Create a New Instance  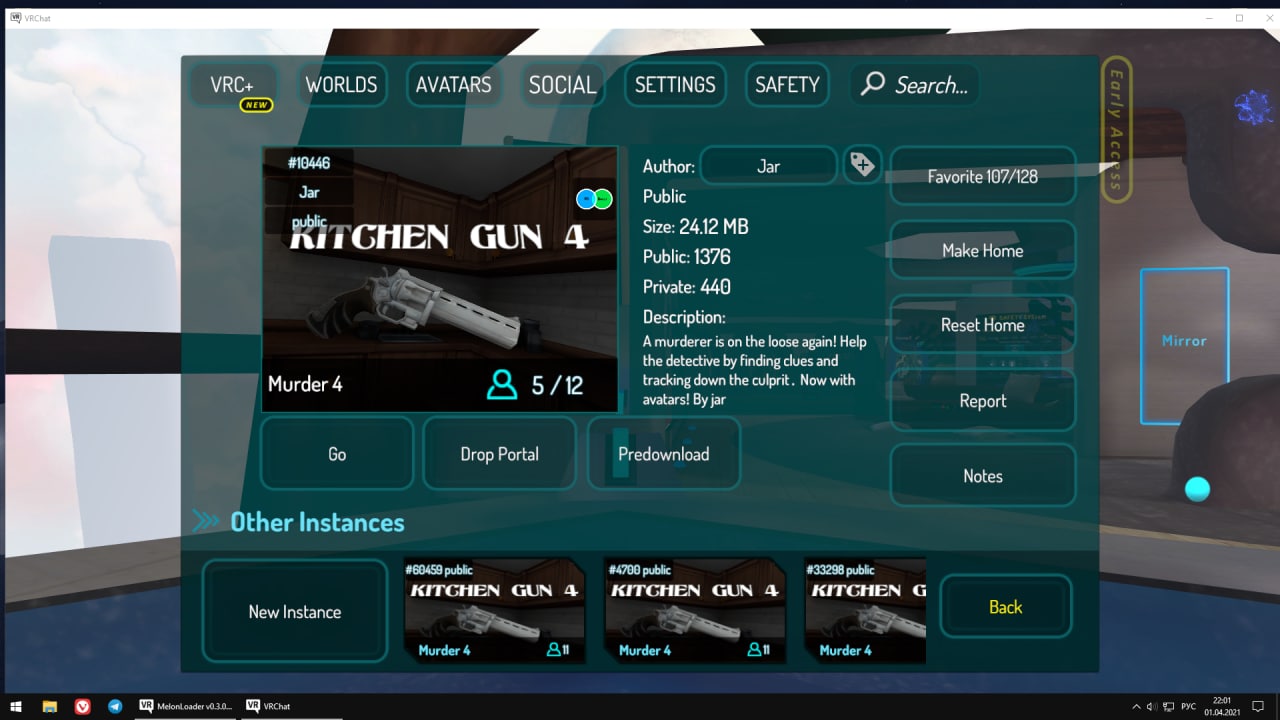(x=295, y=611)
